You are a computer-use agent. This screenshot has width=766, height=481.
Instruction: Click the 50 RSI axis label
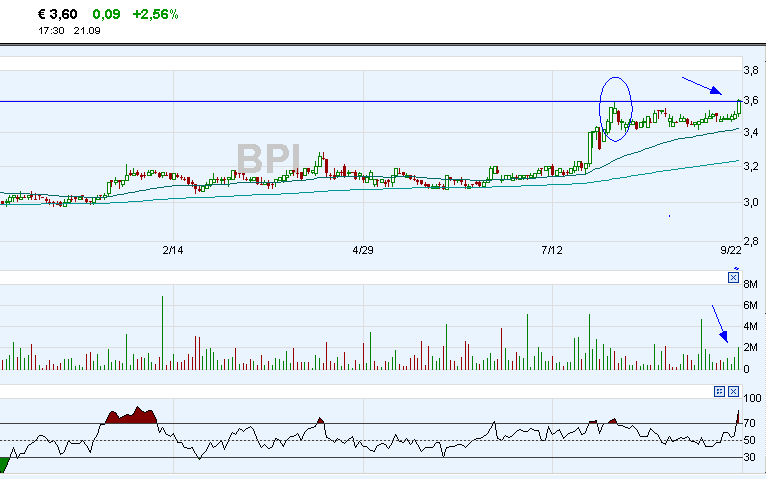[x=749, y=440]
